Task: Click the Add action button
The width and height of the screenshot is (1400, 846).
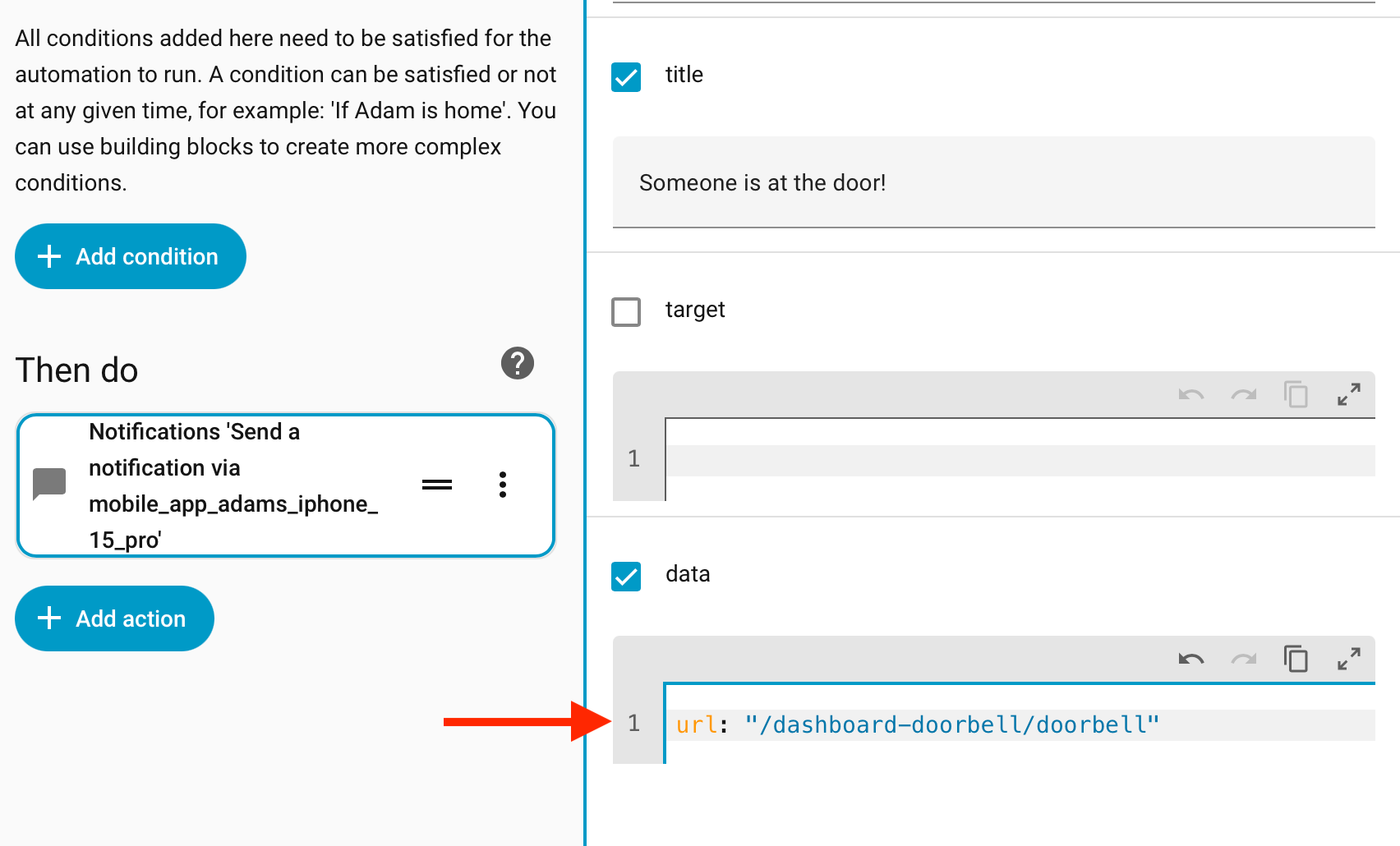Action: 114,618
